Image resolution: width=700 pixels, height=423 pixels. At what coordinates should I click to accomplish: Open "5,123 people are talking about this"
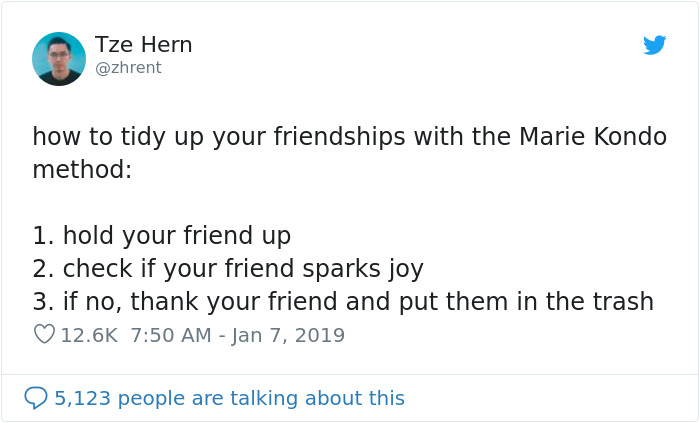[229, 398]
